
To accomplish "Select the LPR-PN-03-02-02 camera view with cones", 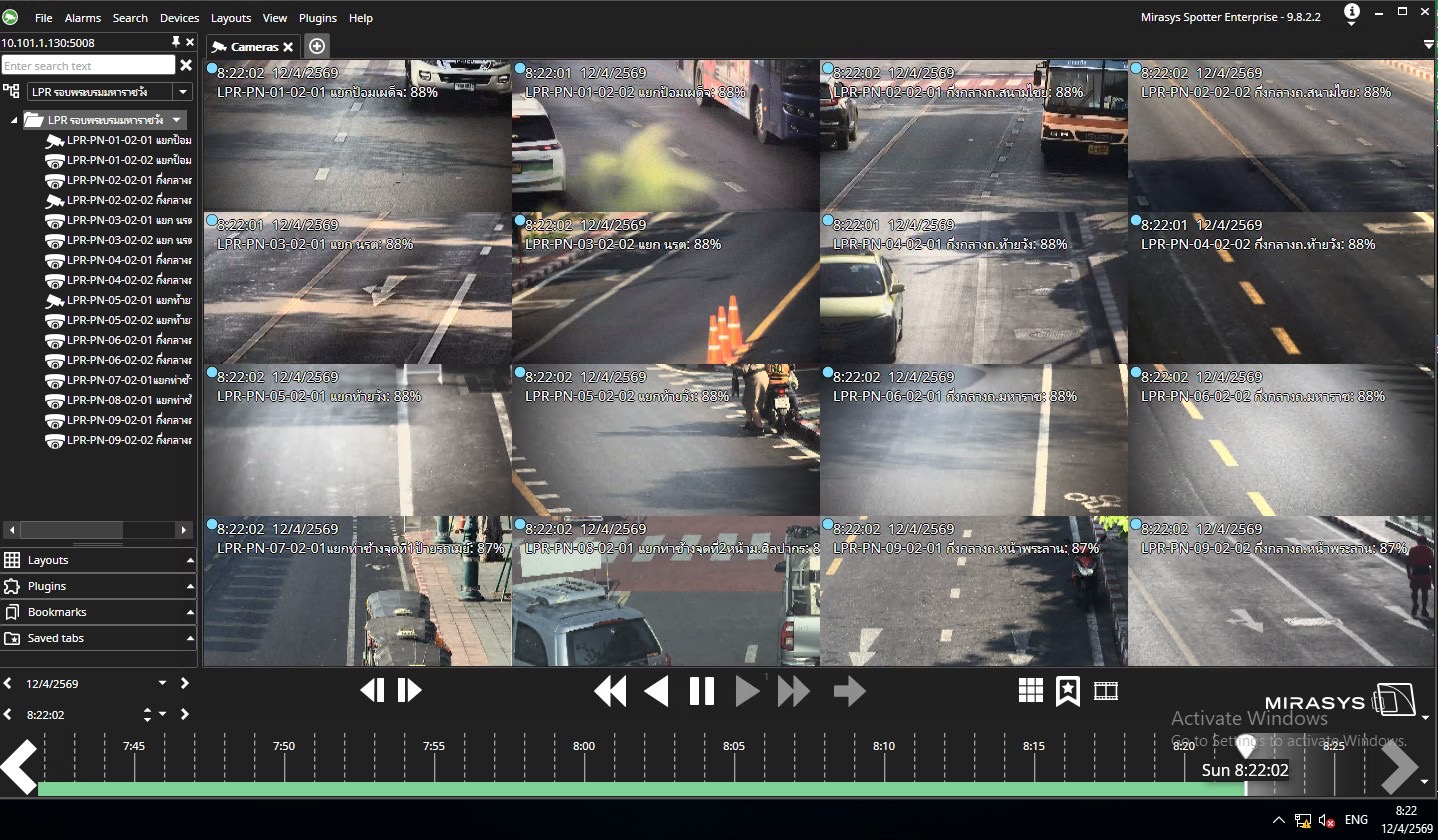I will click(x=666, y=288).
